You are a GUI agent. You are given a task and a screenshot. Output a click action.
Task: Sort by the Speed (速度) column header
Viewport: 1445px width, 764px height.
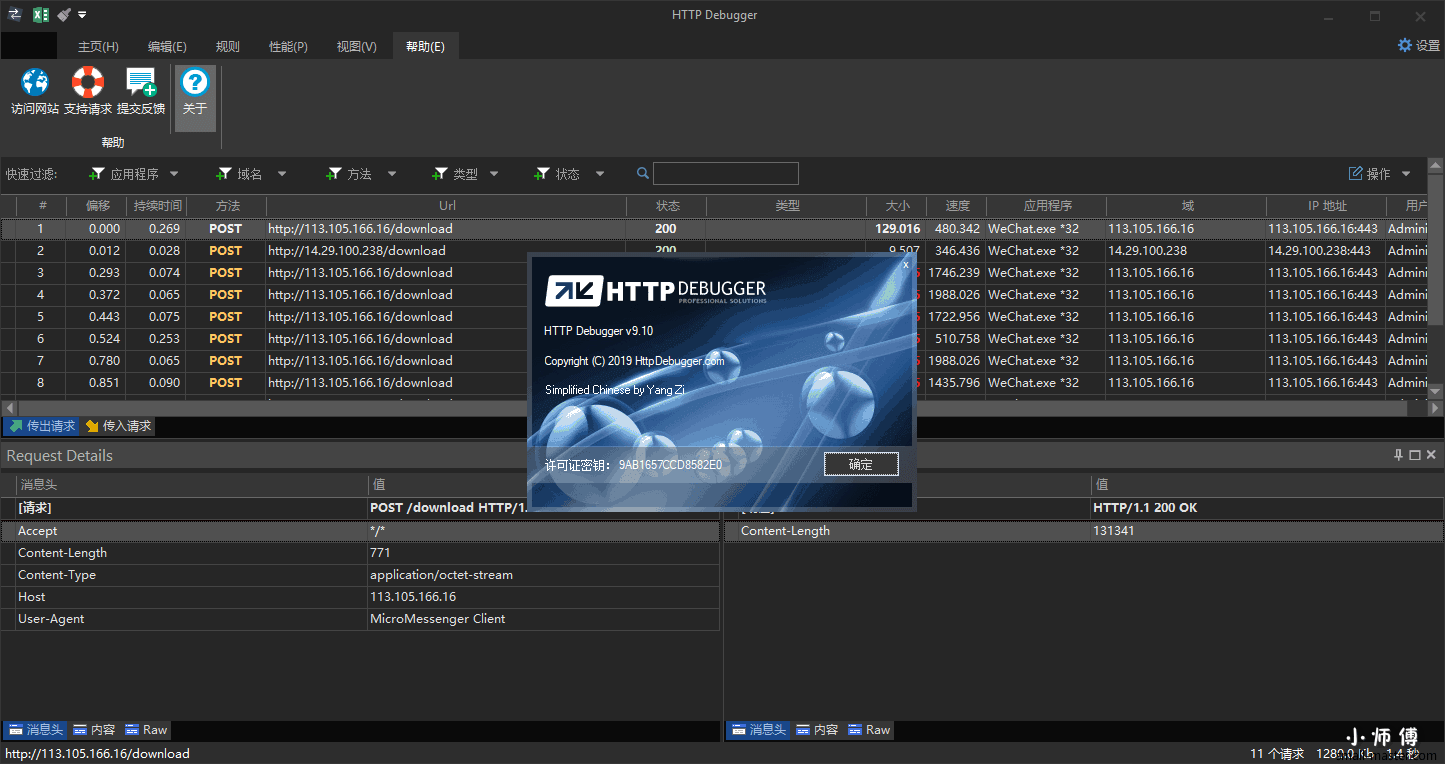[957, 206]
